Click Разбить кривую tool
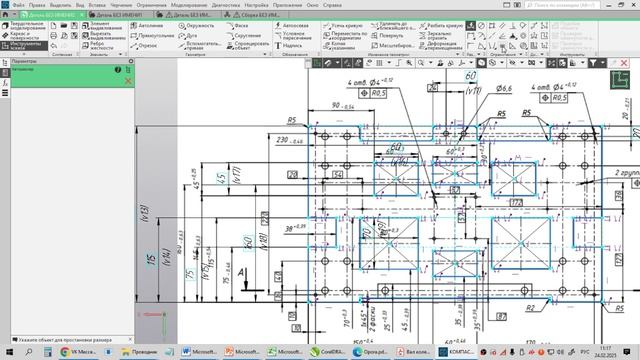This screenshot has height=360, width=640. [x=441, y=26]
